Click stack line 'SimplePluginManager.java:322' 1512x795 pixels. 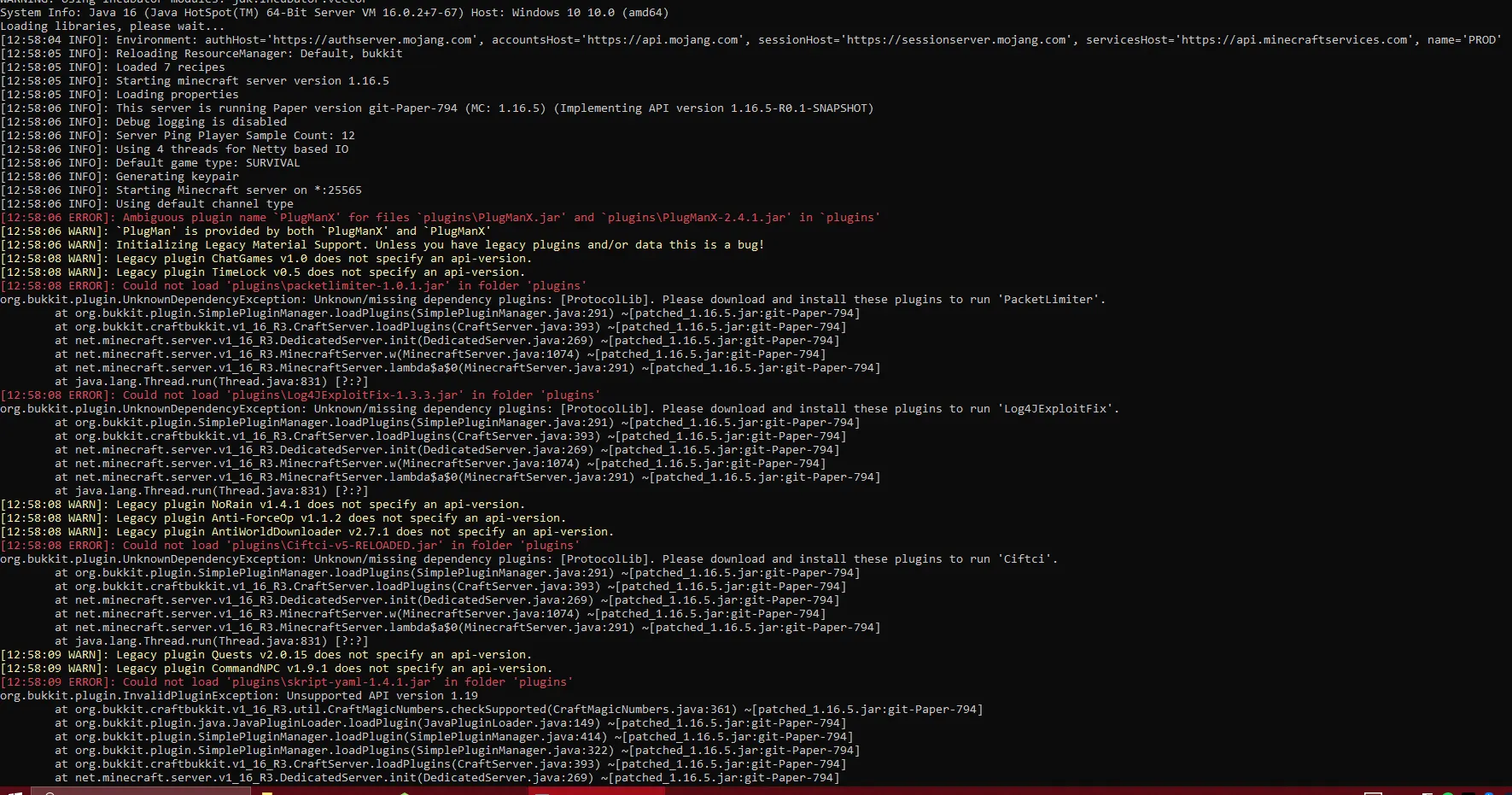(x=458, y=751)
